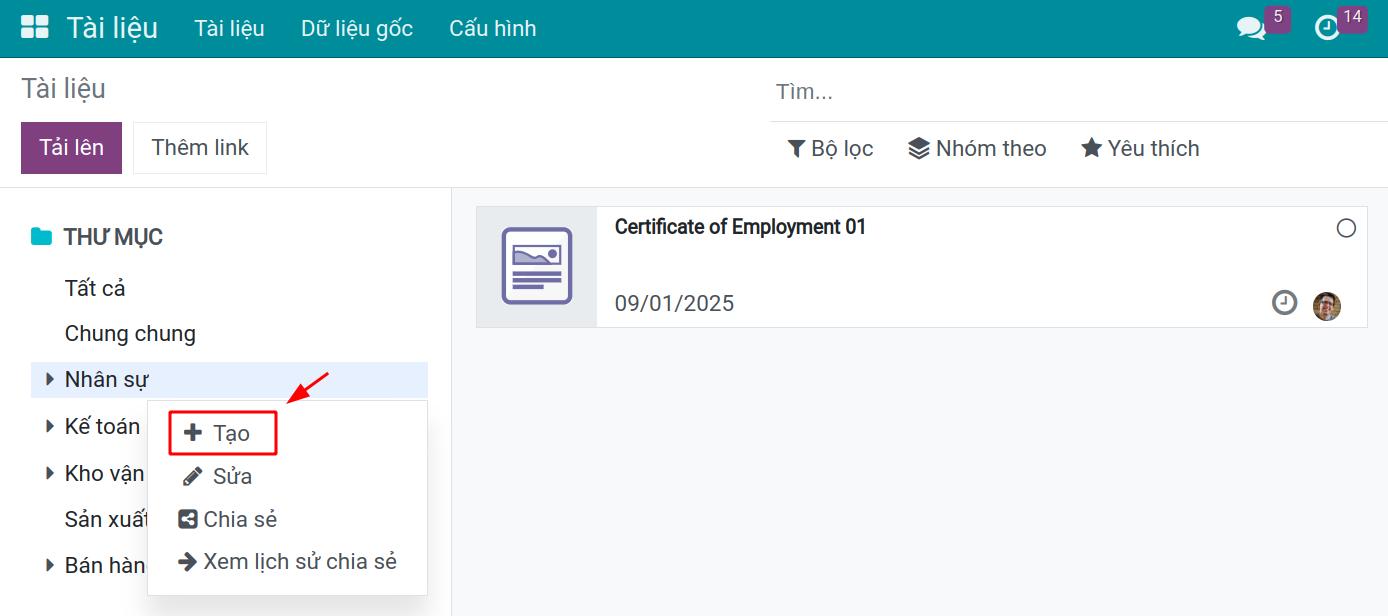This screenshot has height=616, width=1388.
Task: Expand the Nhân sự folder arrow
Action: [x=49, y=379]
